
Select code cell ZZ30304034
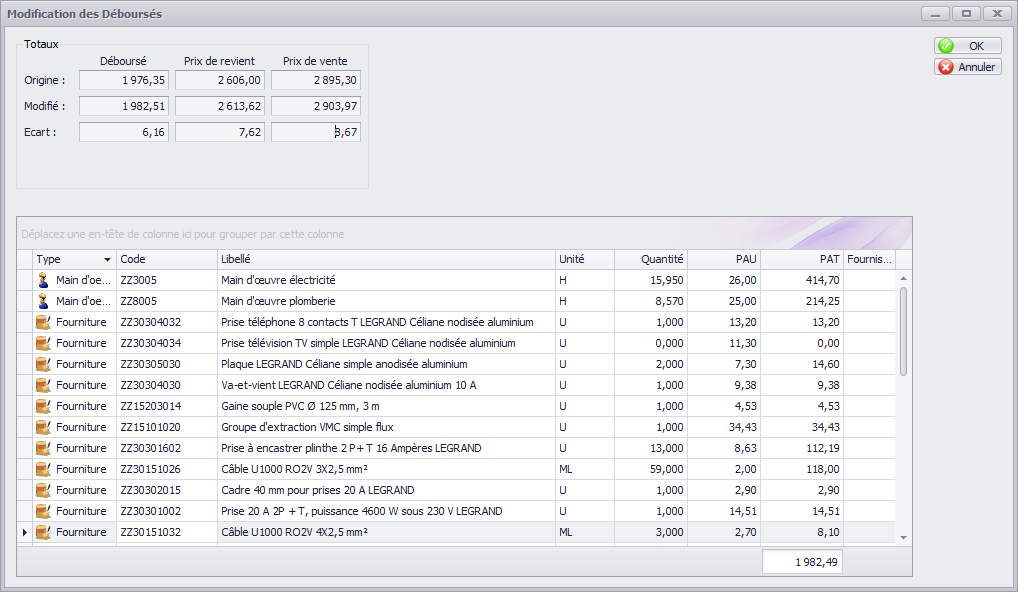(x=167, y=343)
